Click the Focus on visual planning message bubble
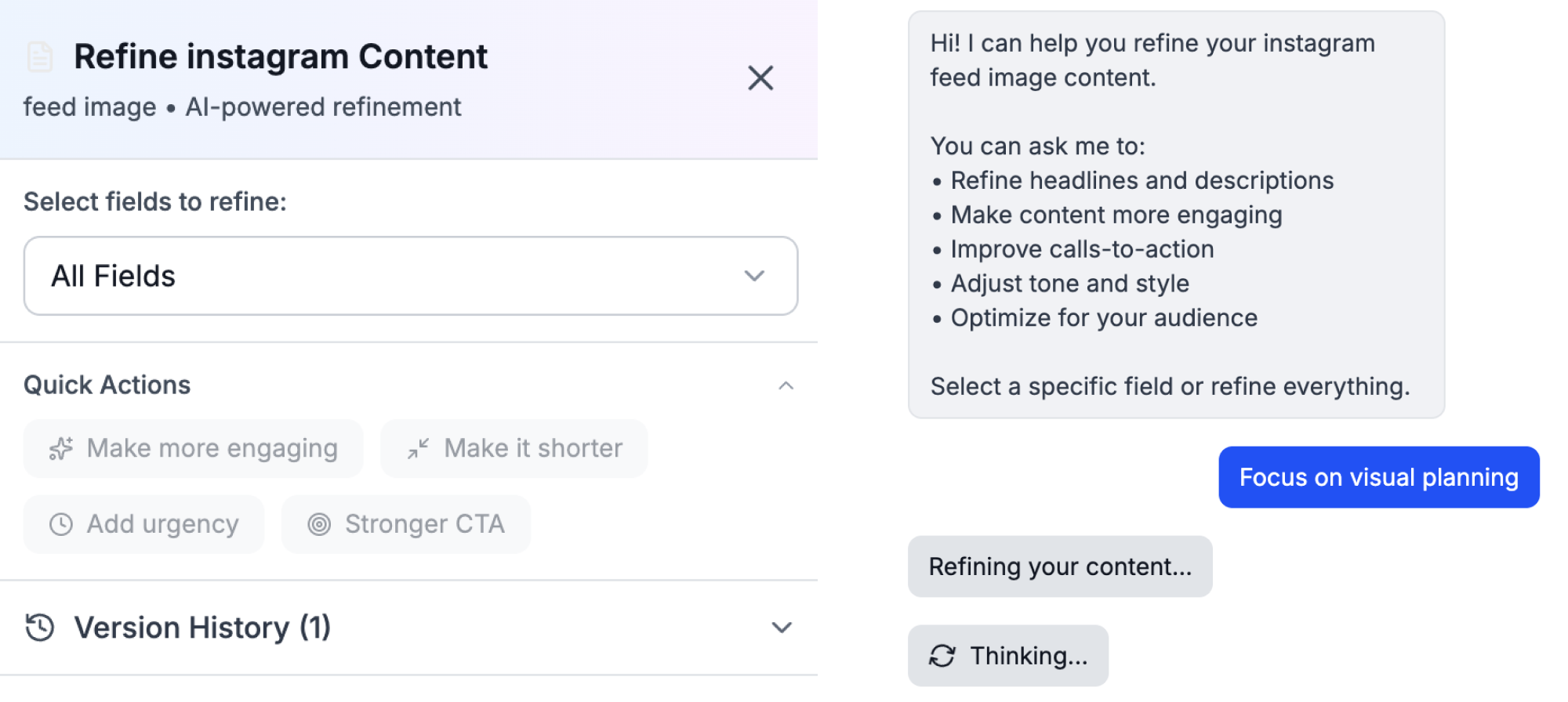Viewport: 1568px width, 702px height. click(1378, 477)
